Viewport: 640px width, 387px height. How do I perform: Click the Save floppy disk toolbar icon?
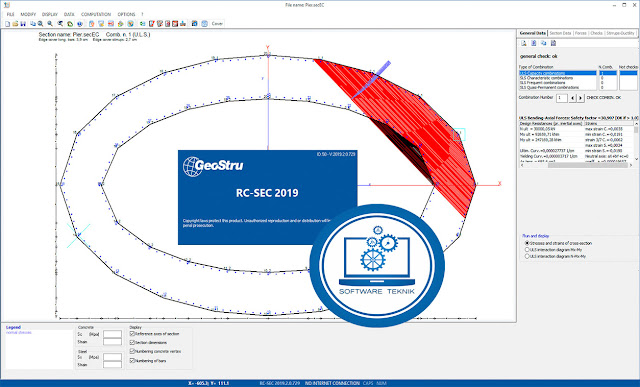point(23,24)
